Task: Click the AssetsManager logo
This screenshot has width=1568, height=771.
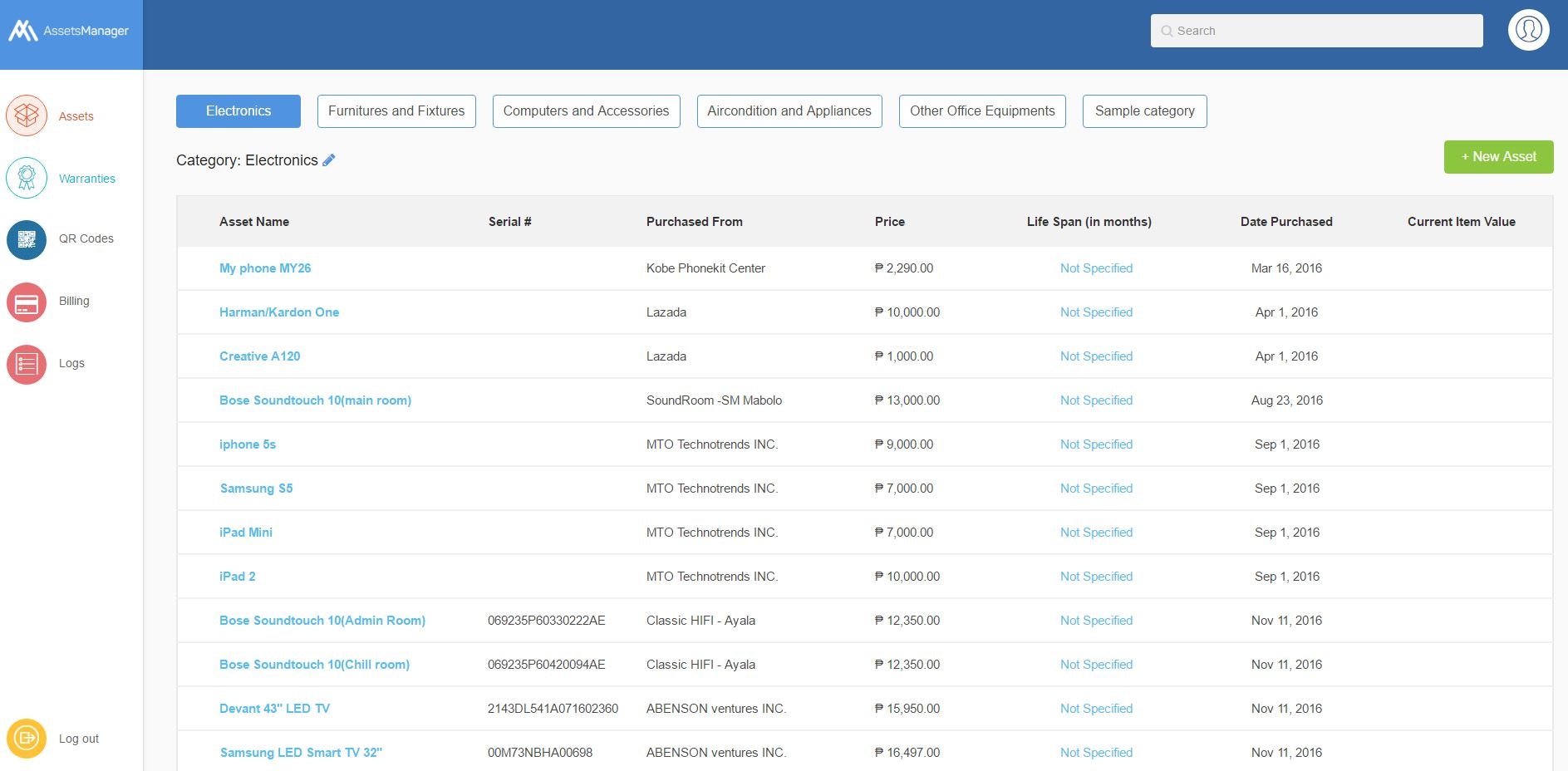Action: (x=71, y=30)
